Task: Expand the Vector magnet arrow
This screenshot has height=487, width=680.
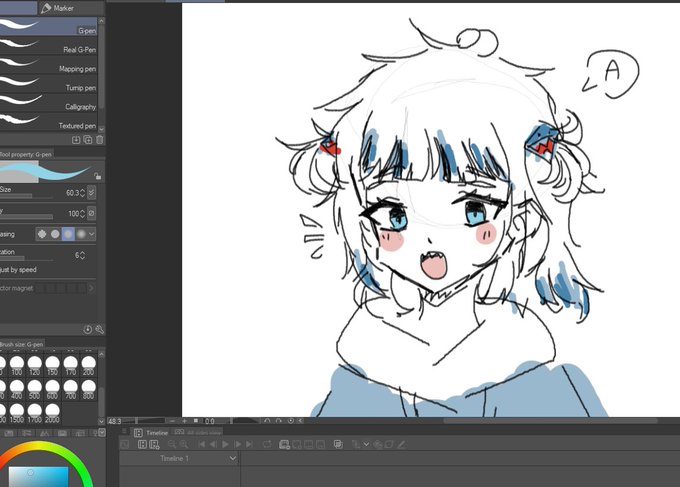Action: [x=92, y=288]
